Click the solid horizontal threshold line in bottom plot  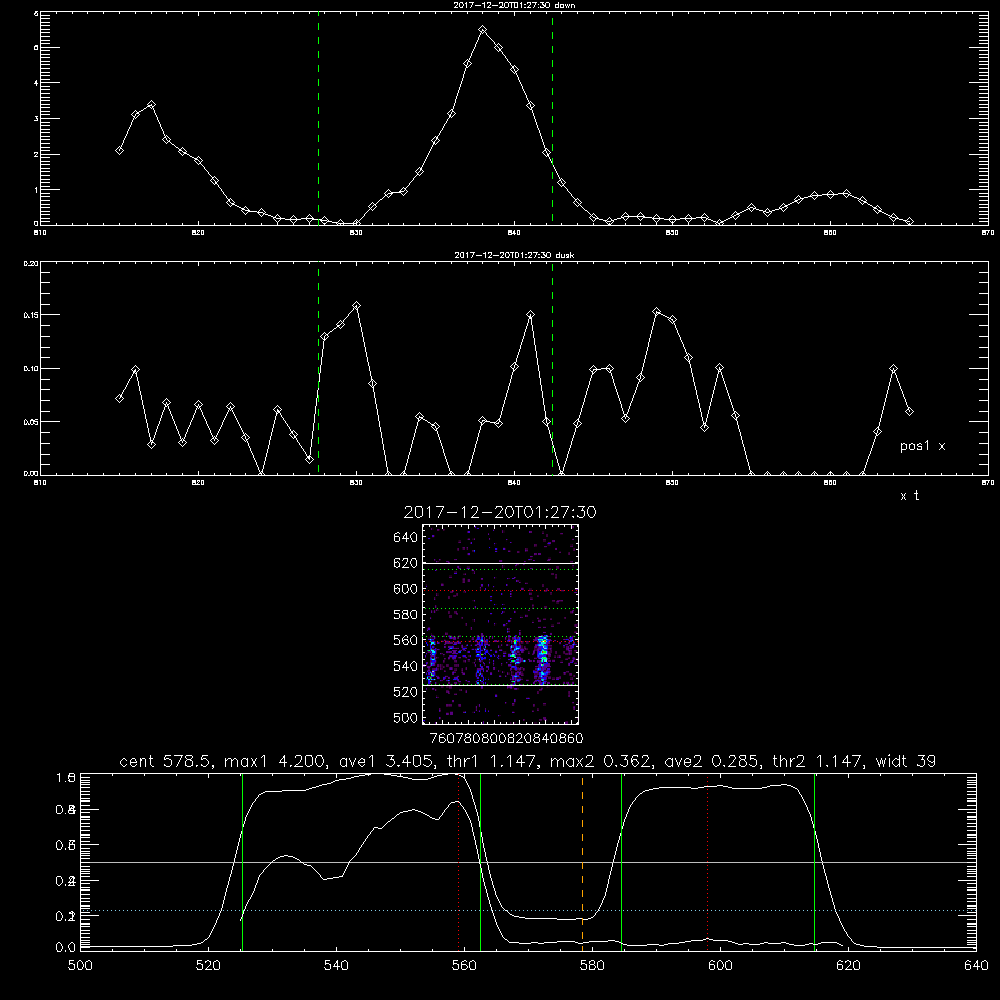(x=528, y=862)
